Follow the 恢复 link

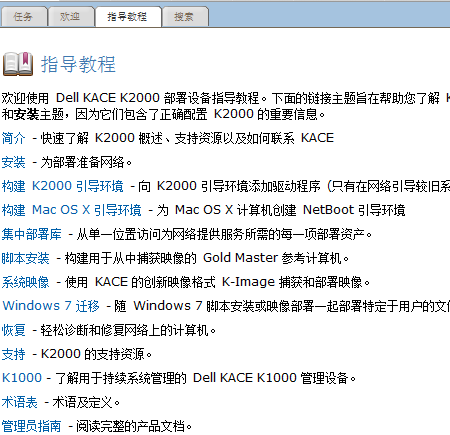click(13, 330)
